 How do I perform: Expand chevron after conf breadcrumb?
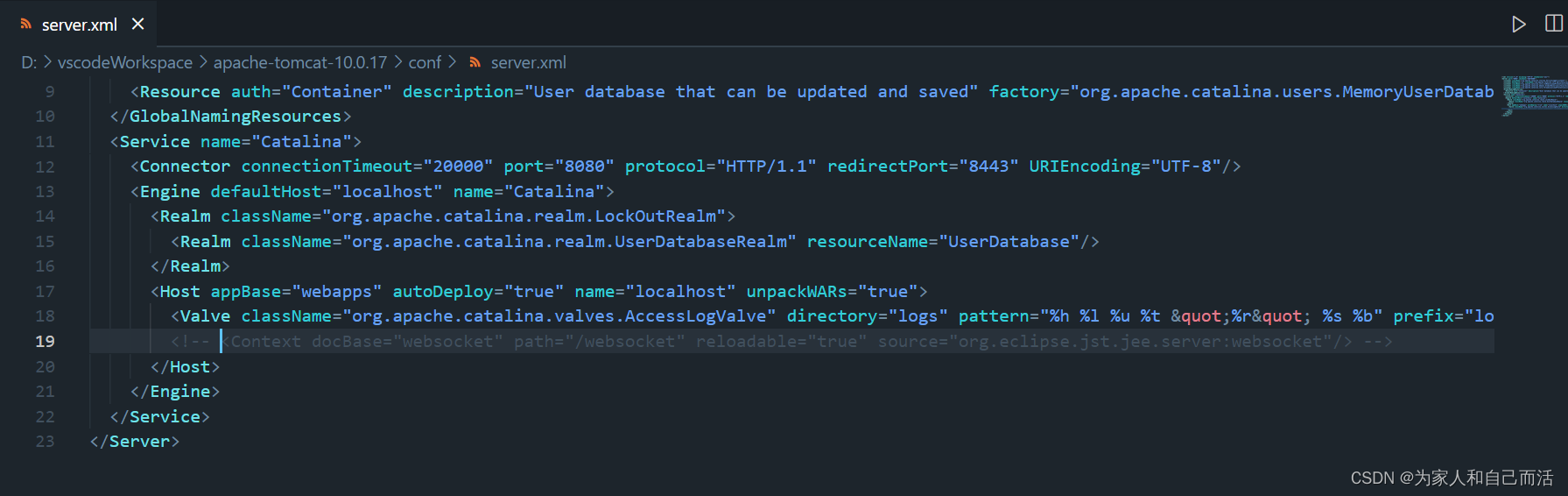click(x=453, y=63)
